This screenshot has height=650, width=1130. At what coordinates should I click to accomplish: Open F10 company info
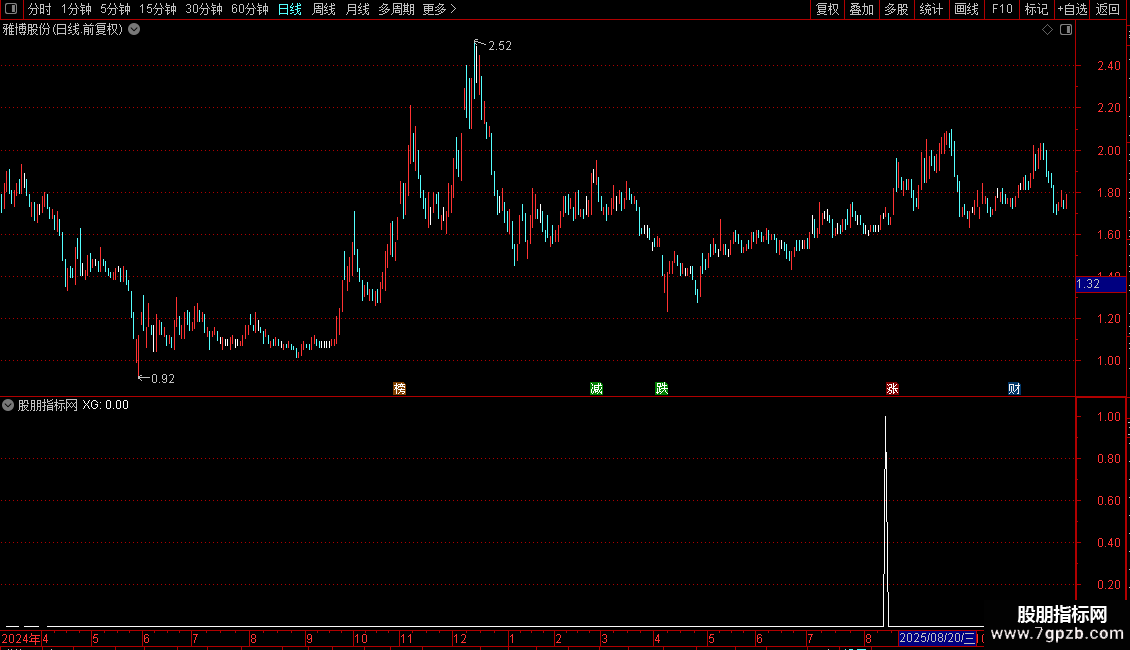pos(1002,9)
